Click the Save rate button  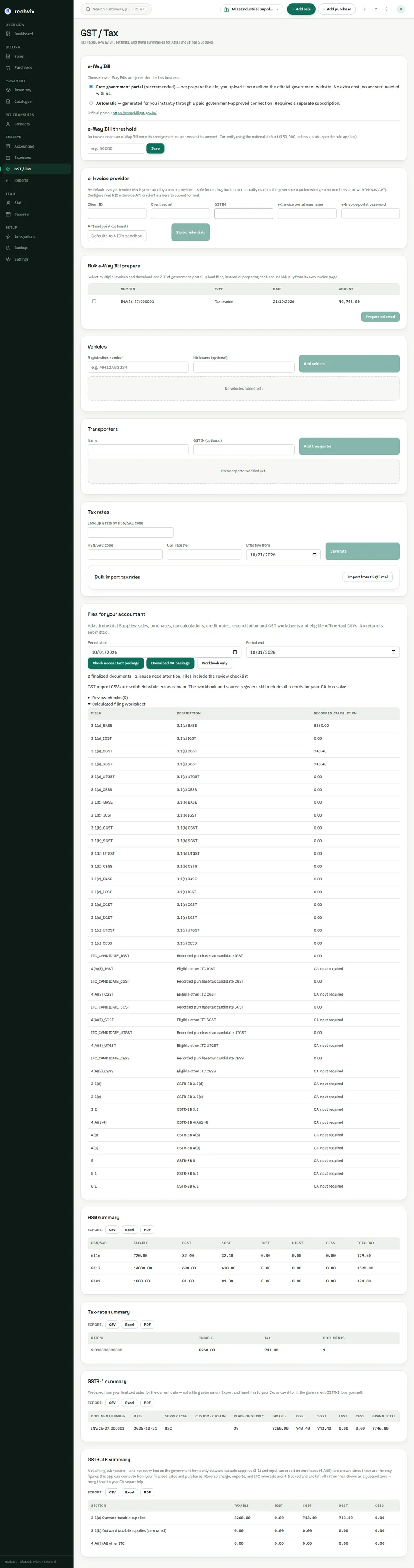[363, 551]
